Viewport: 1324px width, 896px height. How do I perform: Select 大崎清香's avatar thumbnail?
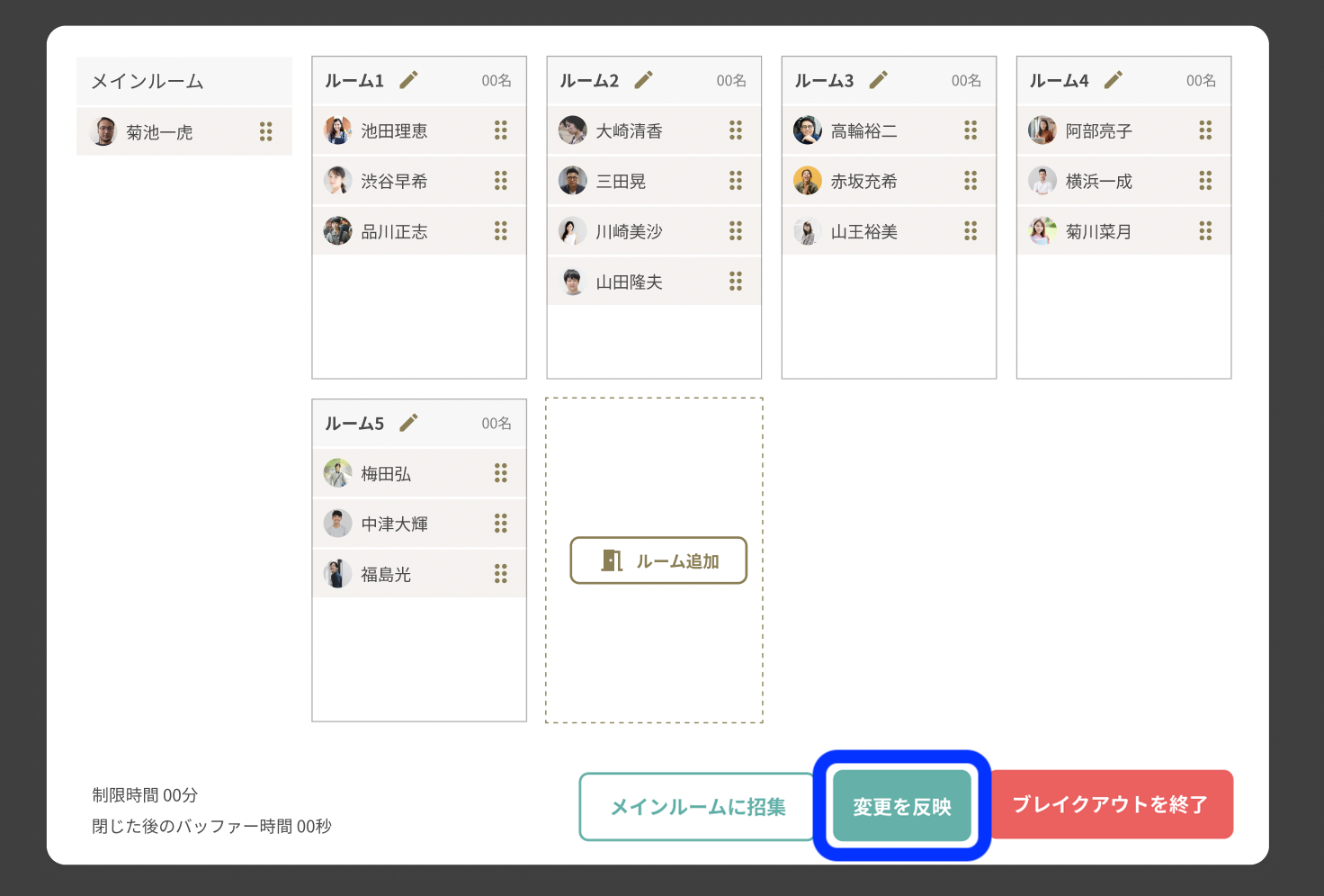point(572,130)
